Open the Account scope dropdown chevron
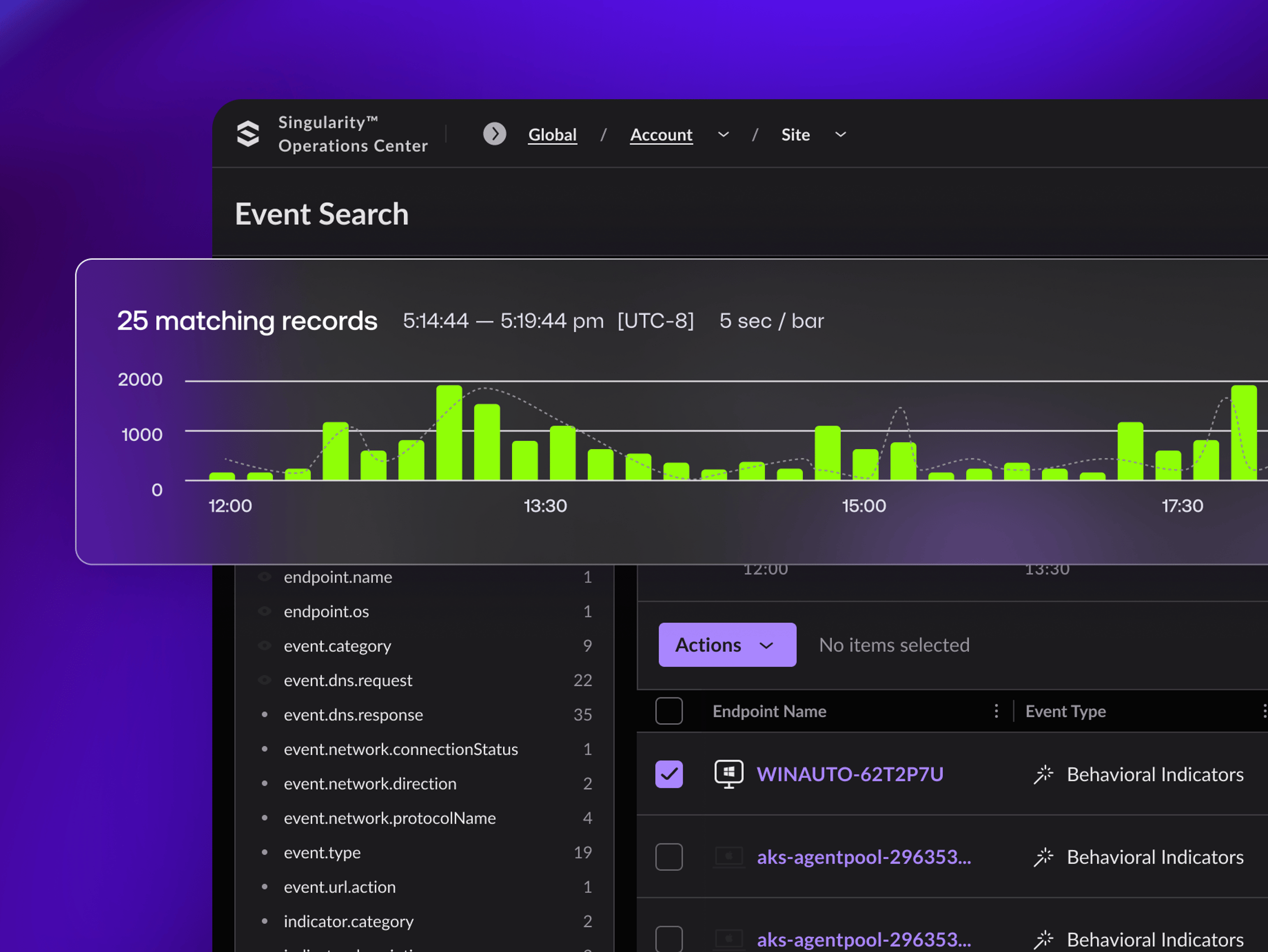 pyautogui.click(x=724, y=134)
